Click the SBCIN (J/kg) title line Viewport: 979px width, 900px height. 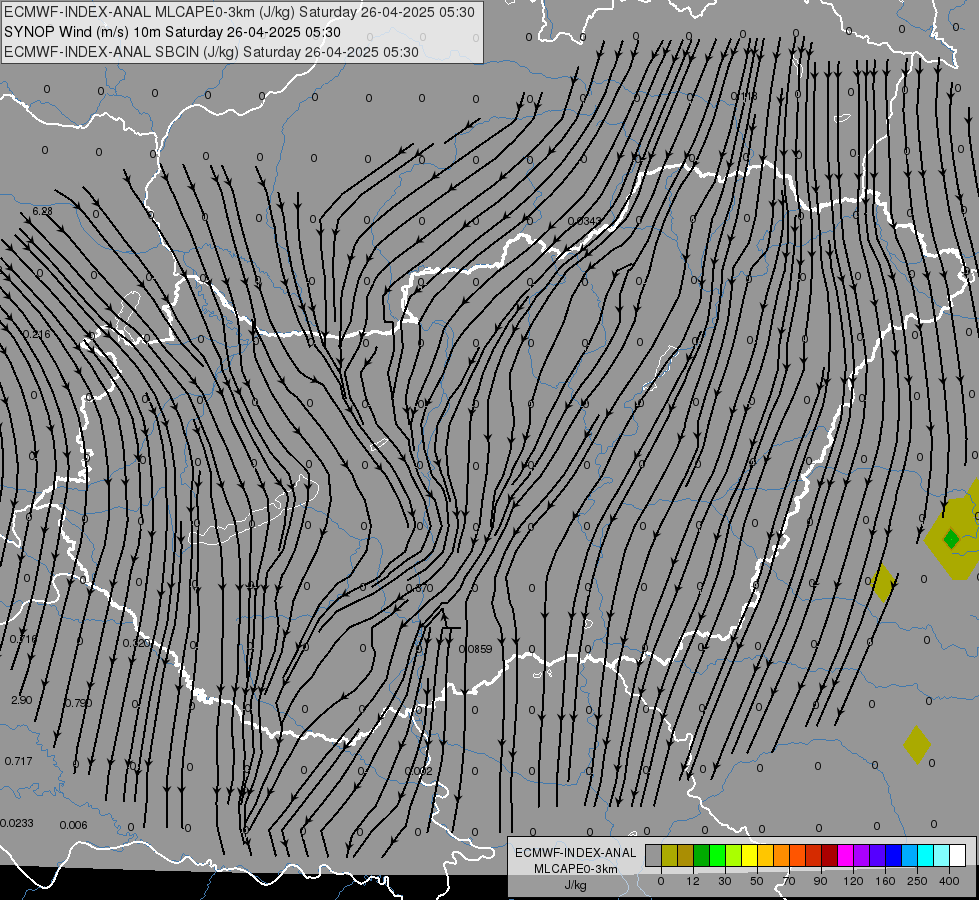pos(211,52)
